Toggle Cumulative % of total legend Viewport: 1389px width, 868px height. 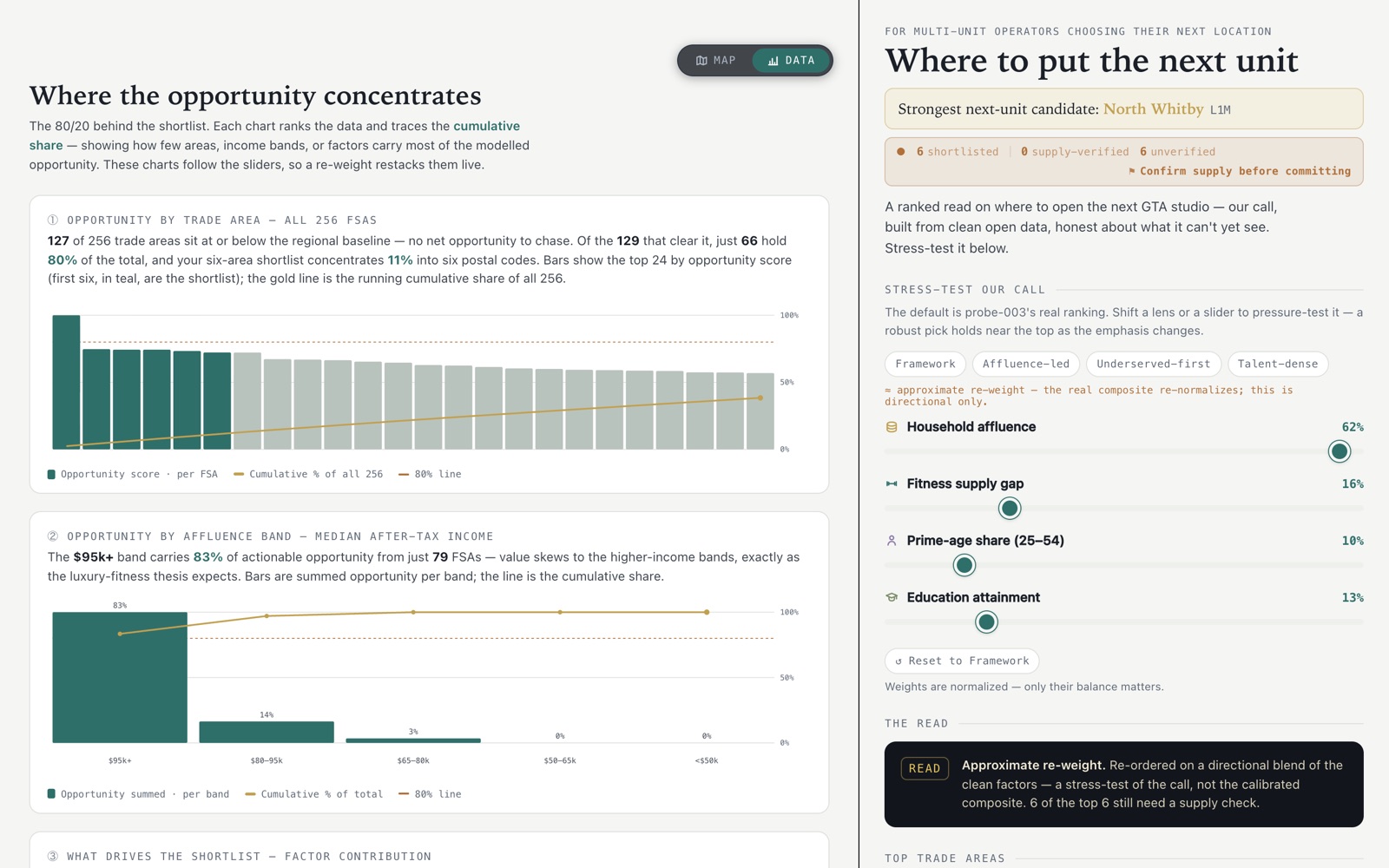coord(314,794)
